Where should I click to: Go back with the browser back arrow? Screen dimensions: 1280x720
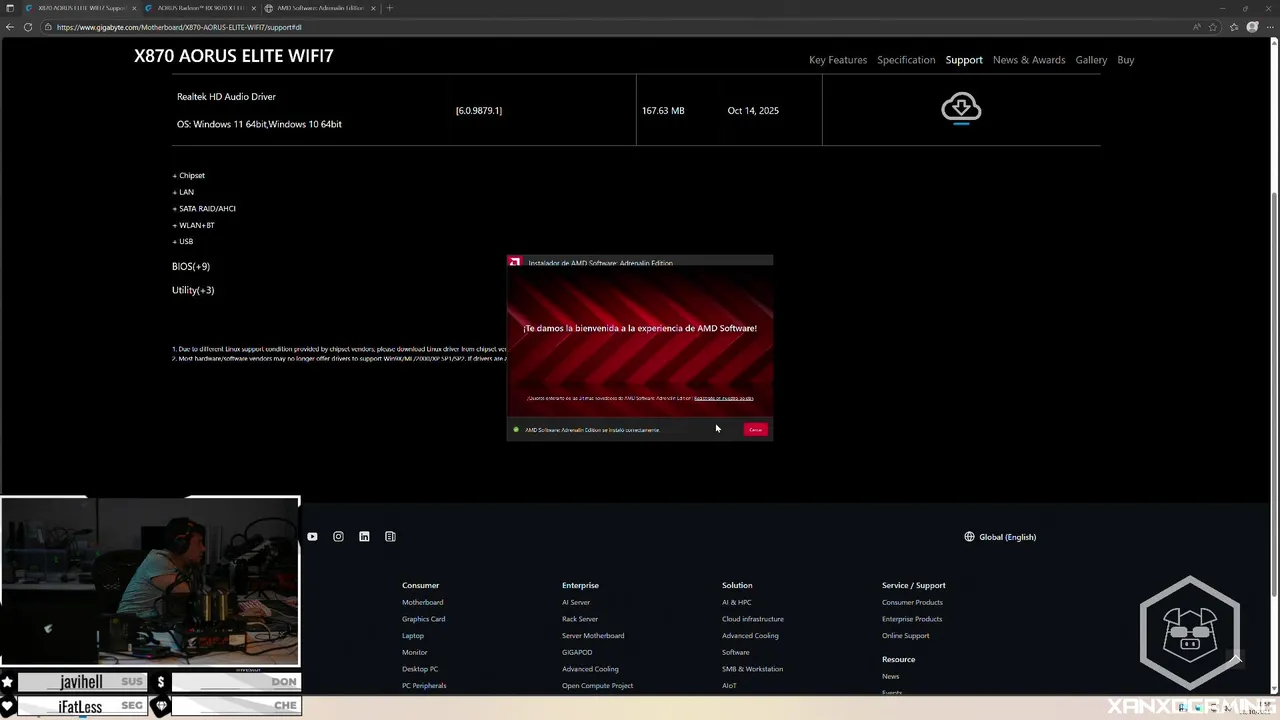pos(9,27)
